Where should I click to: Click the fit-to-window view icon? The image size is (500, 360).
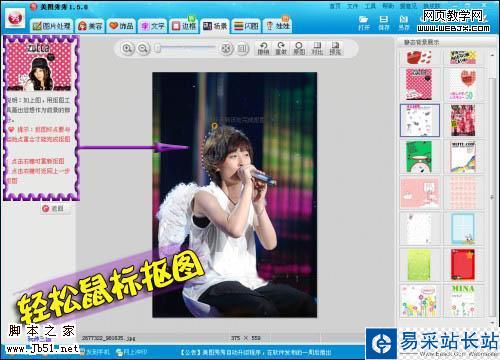click(x=226, y=49)
